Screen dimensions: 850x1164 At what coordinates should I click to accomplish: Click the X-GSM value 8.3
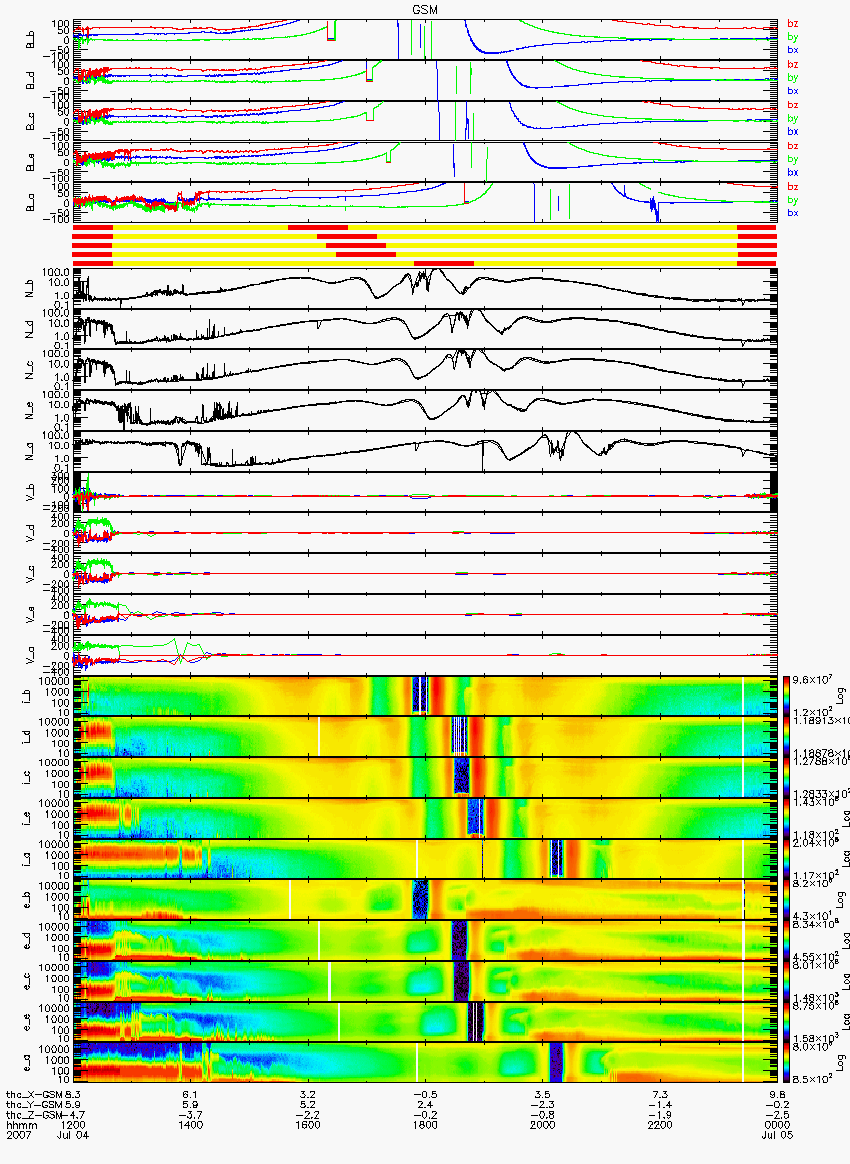73,1094
